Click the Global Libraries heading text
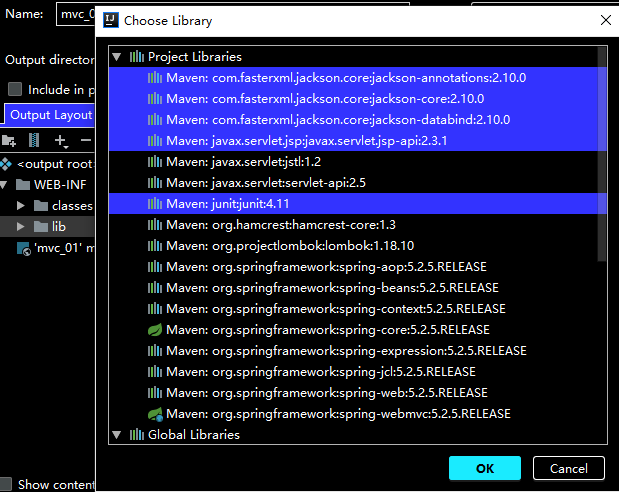Viewport: 619px width, 492px height. (x=194, y=435)
